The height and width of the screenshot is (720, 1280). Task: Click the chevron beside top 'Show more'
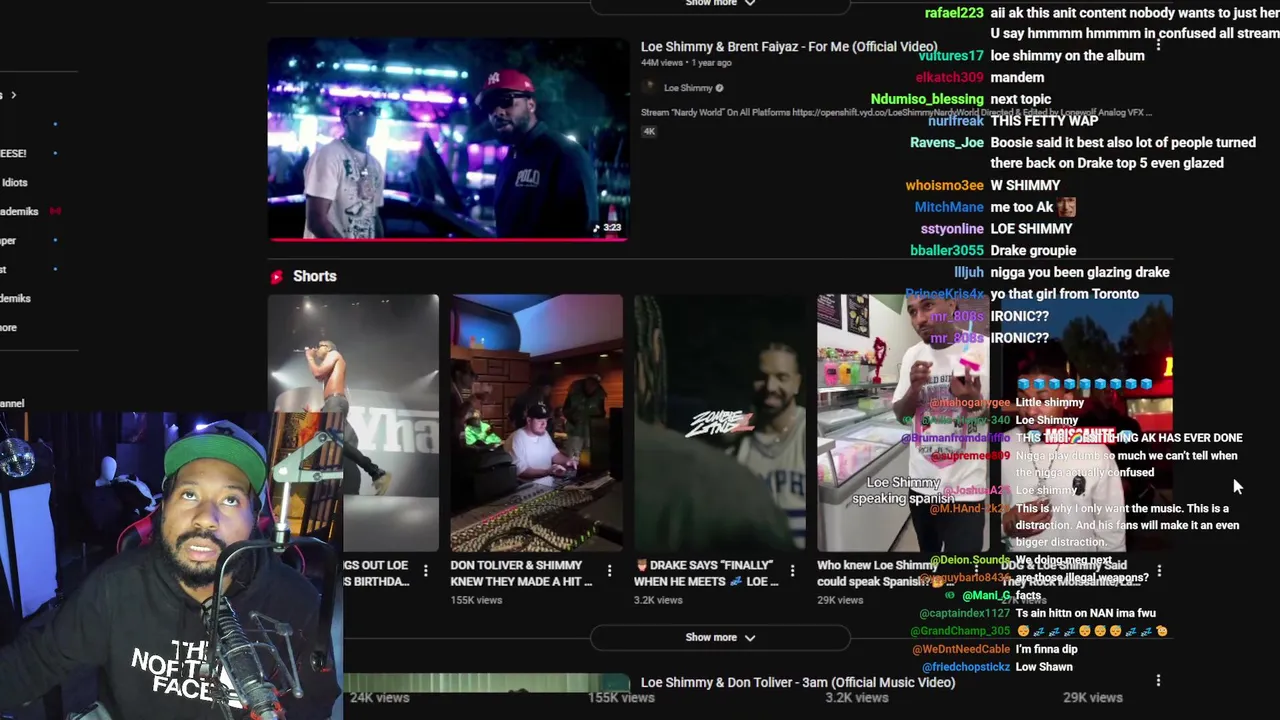[750, 3]
